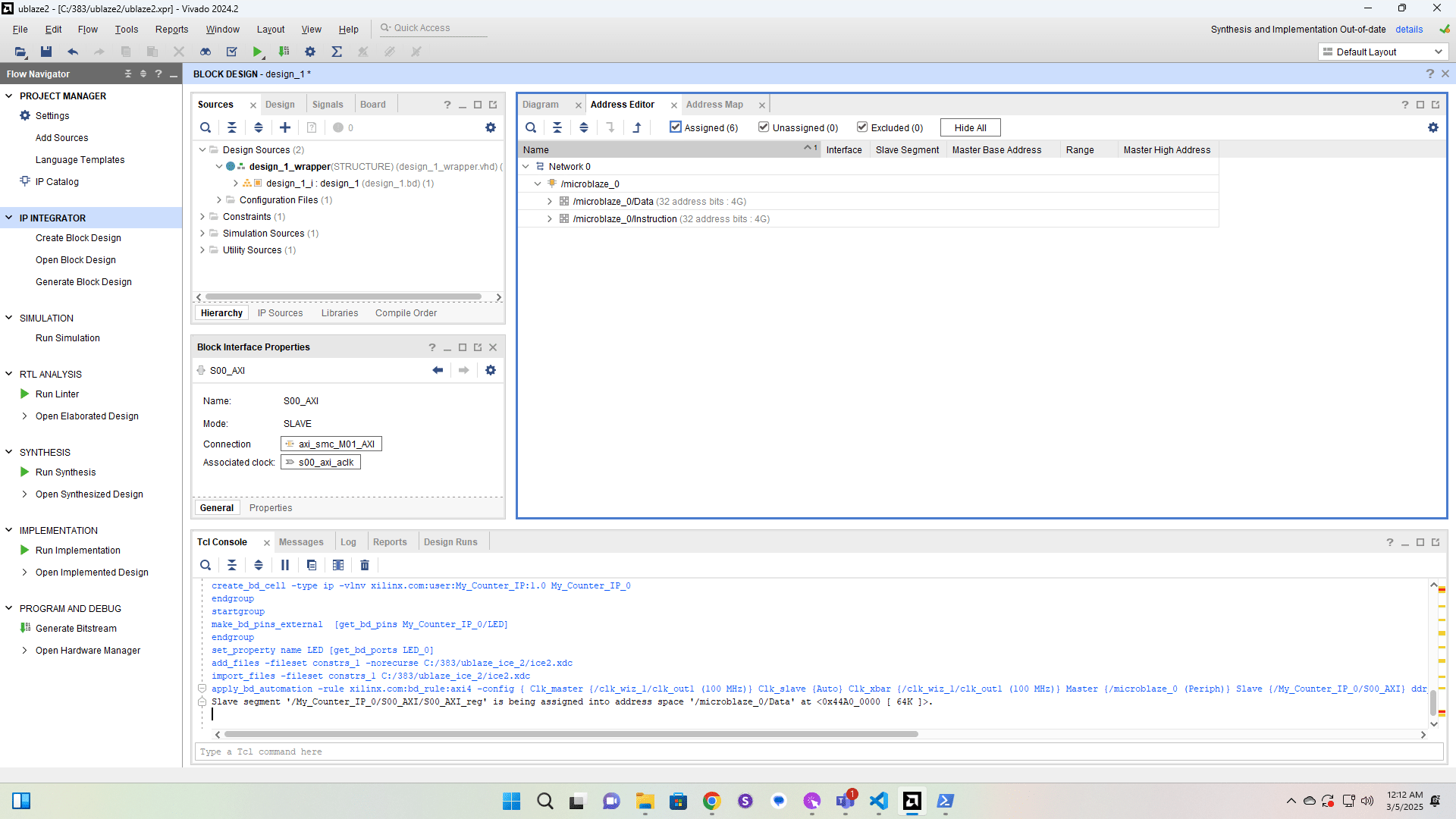The width and height of the screenshot is (1456, 819).
Task: Toggle the Excluded (0) checkbox
Action: [862, 127]
